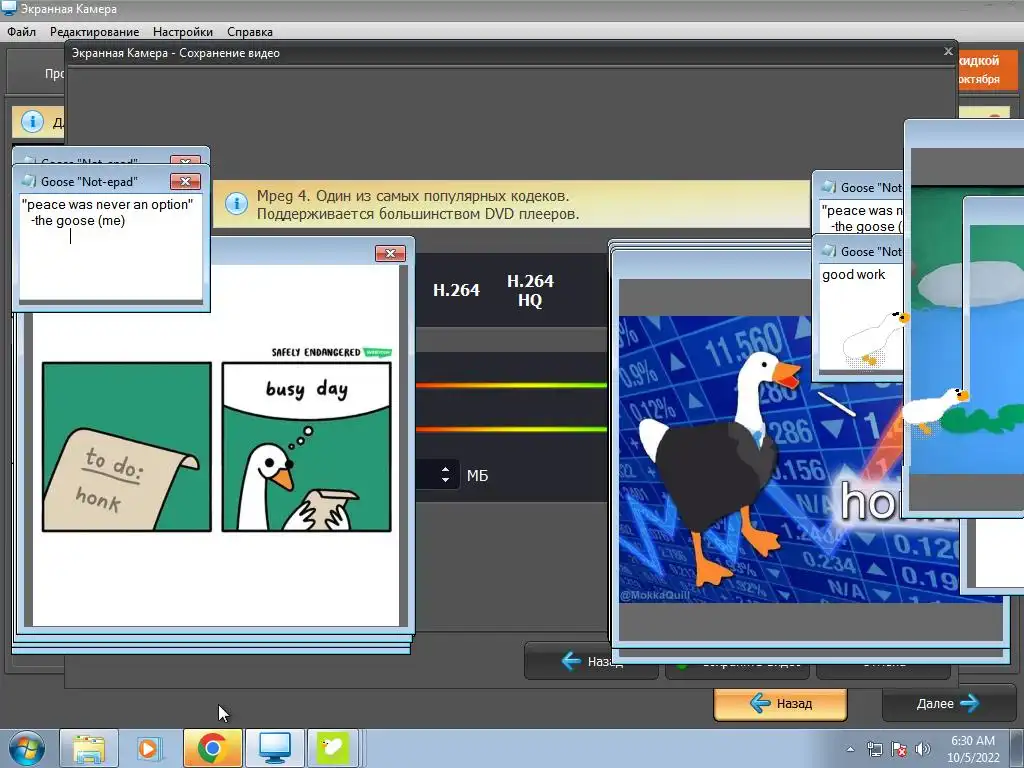This screenshot has width=1024, height=768.
Task: Click the network tray icon
Action: tap(874, 749)
